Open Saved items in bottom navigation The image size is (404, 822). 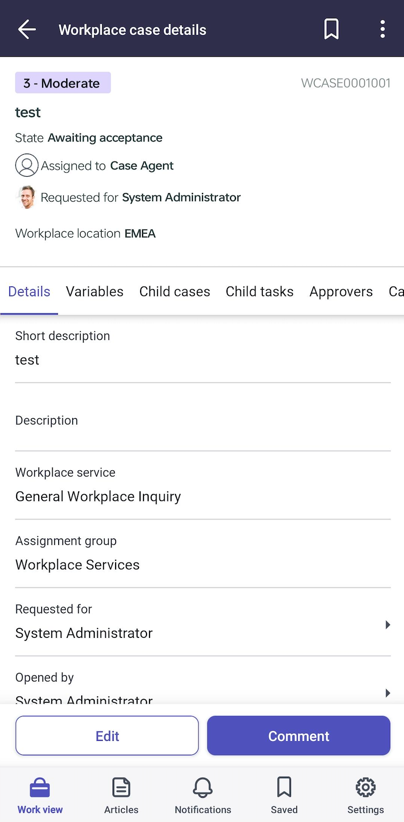pyautogui.click(x=284, y=796)
